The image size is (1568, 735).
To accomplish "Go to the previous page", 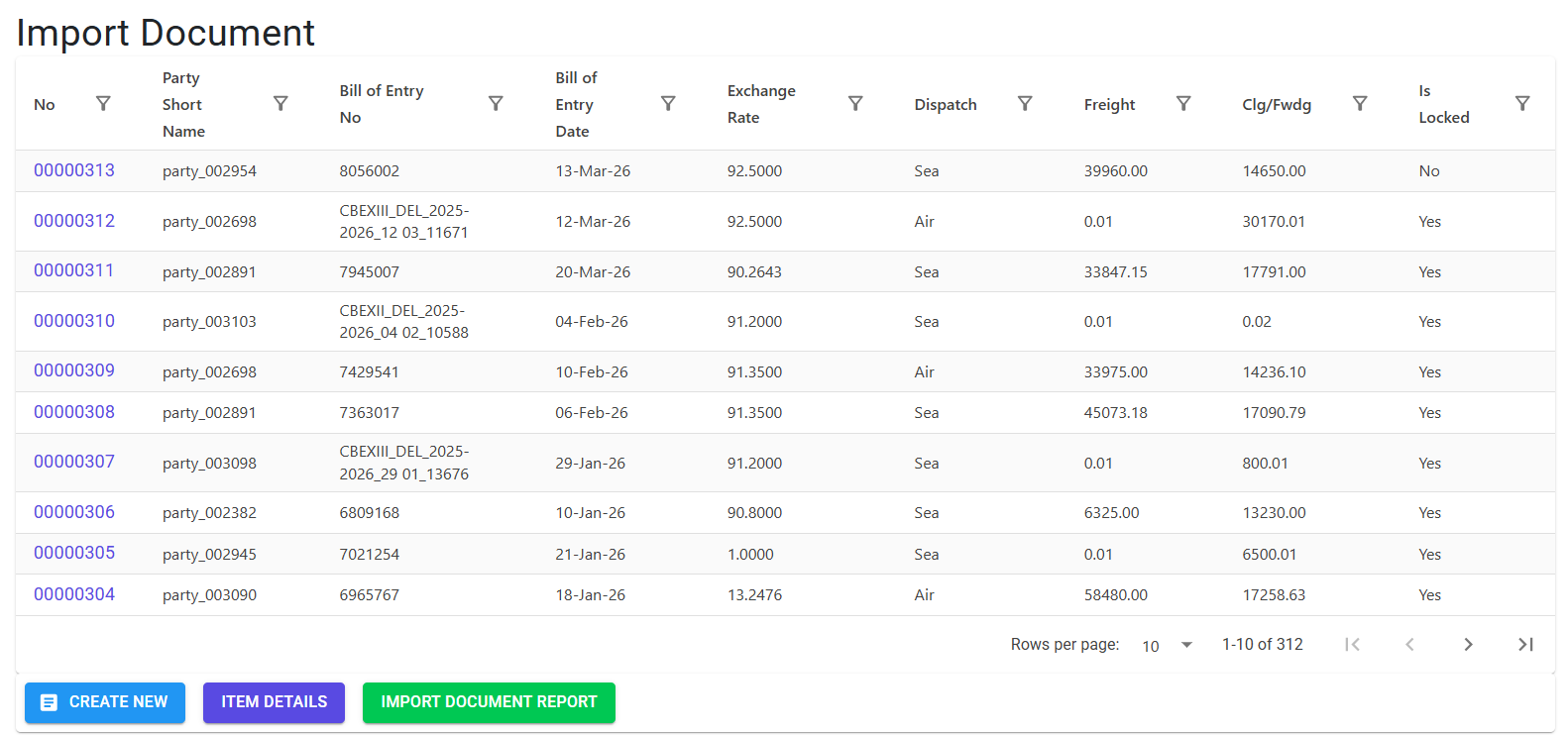I will (1409, 645).
